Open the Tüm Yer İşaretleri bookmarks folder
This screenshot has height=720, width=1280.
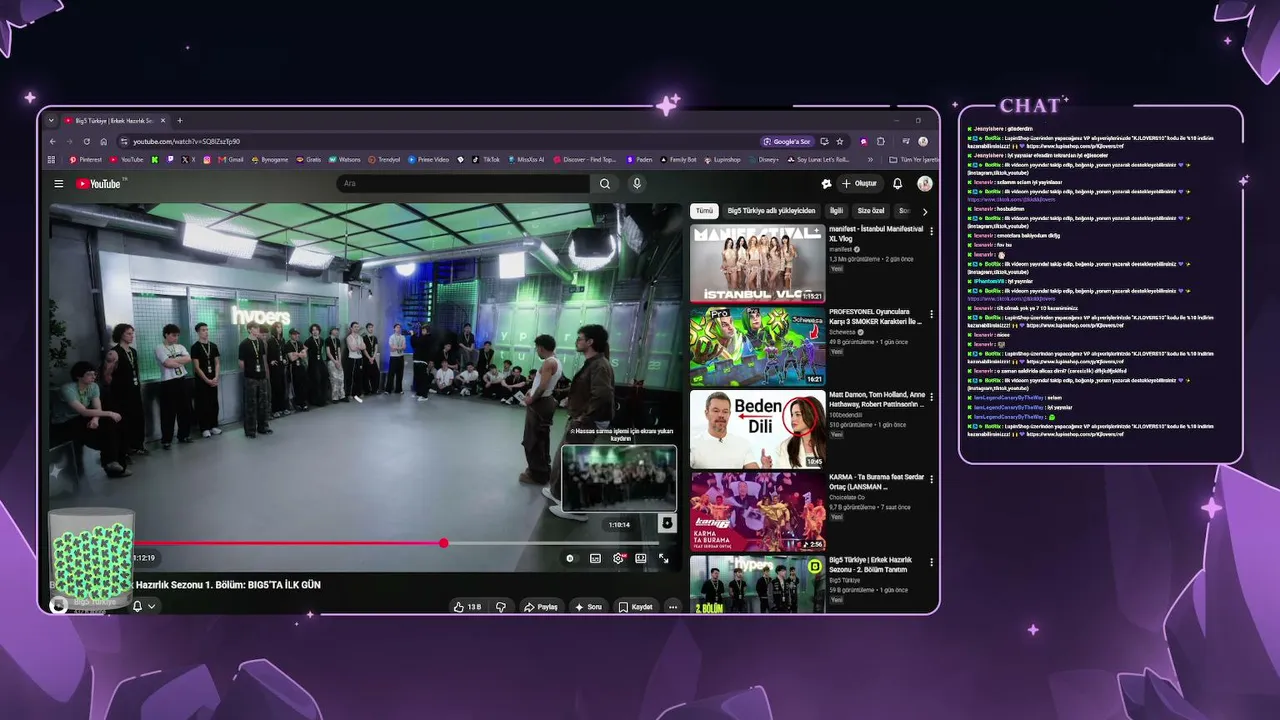pyautogui.click(x=914, y=159)
